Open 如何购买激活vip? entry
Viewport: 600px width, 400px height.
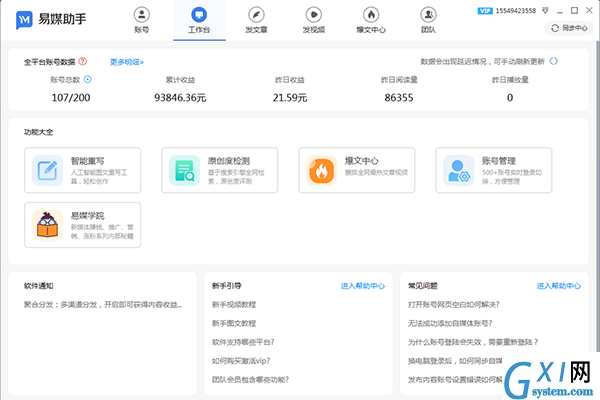pyautogui.click(x=241, y=361)
